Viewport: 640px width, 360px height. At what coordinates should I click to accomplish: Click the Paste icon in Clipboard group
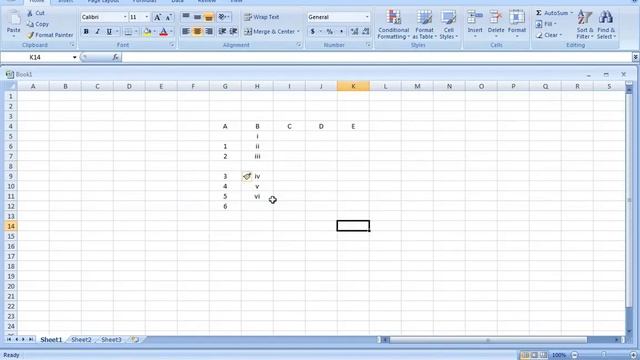coord(13,19)
